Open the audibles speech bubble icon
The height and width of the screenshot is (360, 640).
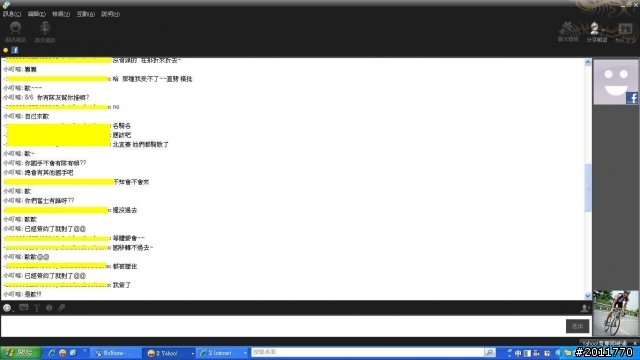point(24,308)
